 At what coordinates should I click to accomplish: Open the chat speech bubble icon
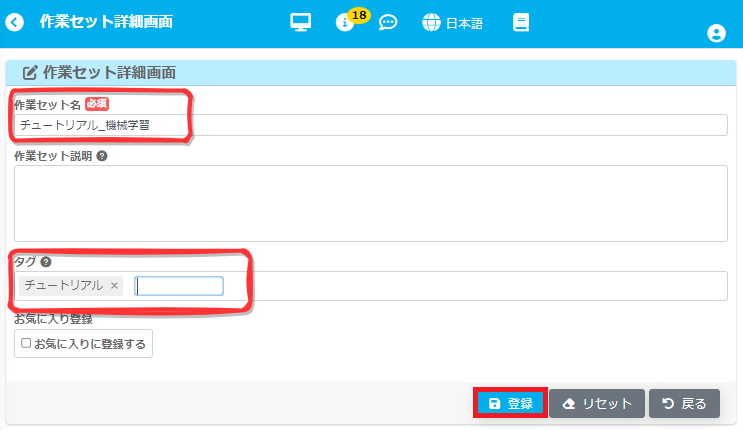point(388,22)
